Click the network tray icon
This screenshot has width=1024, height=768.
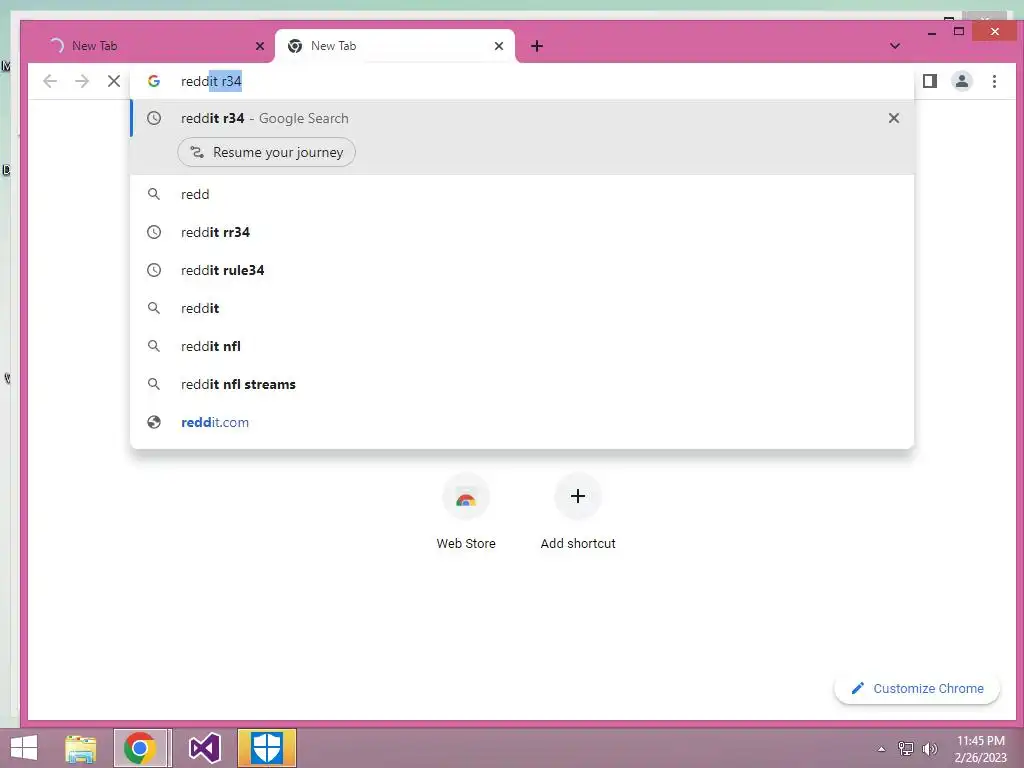click(905, 748)
